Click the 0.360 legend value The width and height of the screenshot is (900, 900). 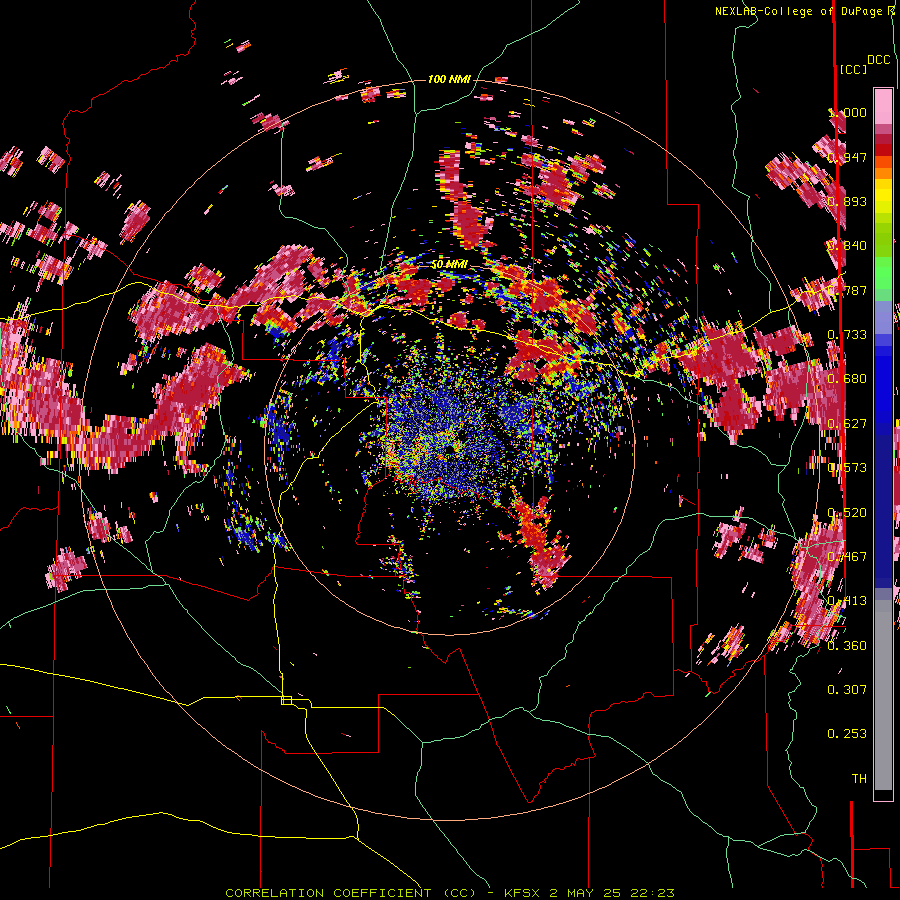847,646
